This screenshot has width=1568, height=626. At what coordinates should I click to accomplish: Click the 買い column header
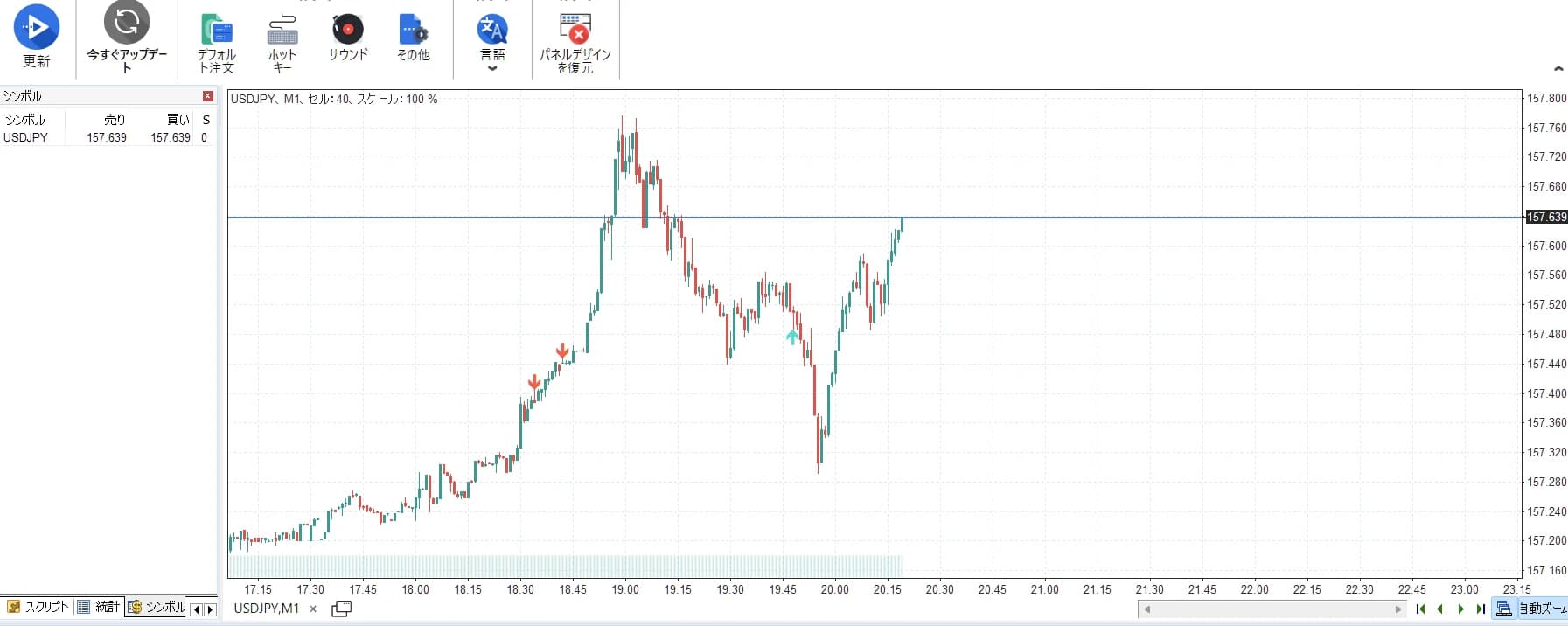coord(178,120)
